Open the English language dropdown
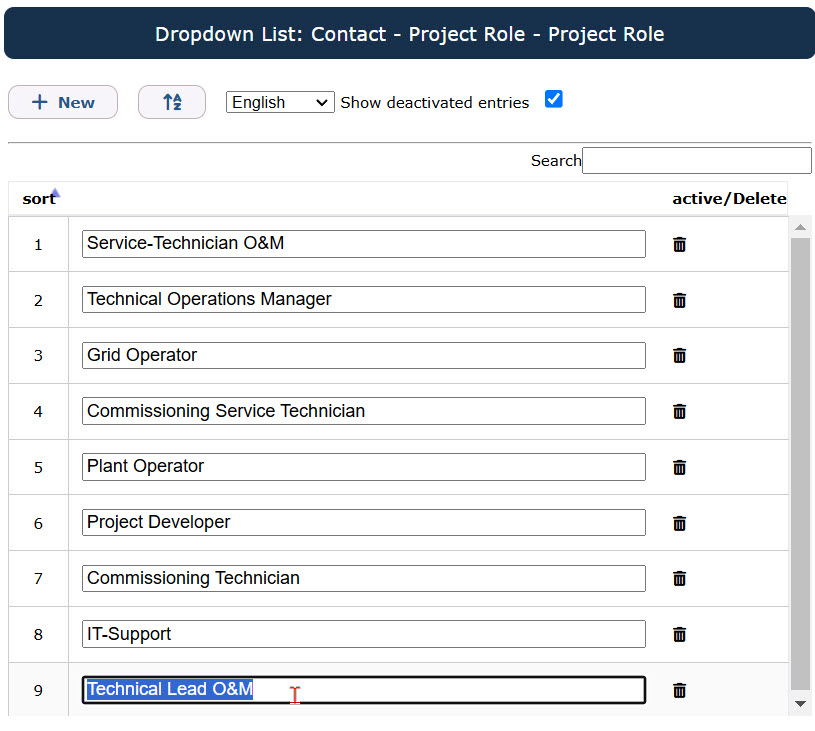815x731 pixels. point(280,102)
